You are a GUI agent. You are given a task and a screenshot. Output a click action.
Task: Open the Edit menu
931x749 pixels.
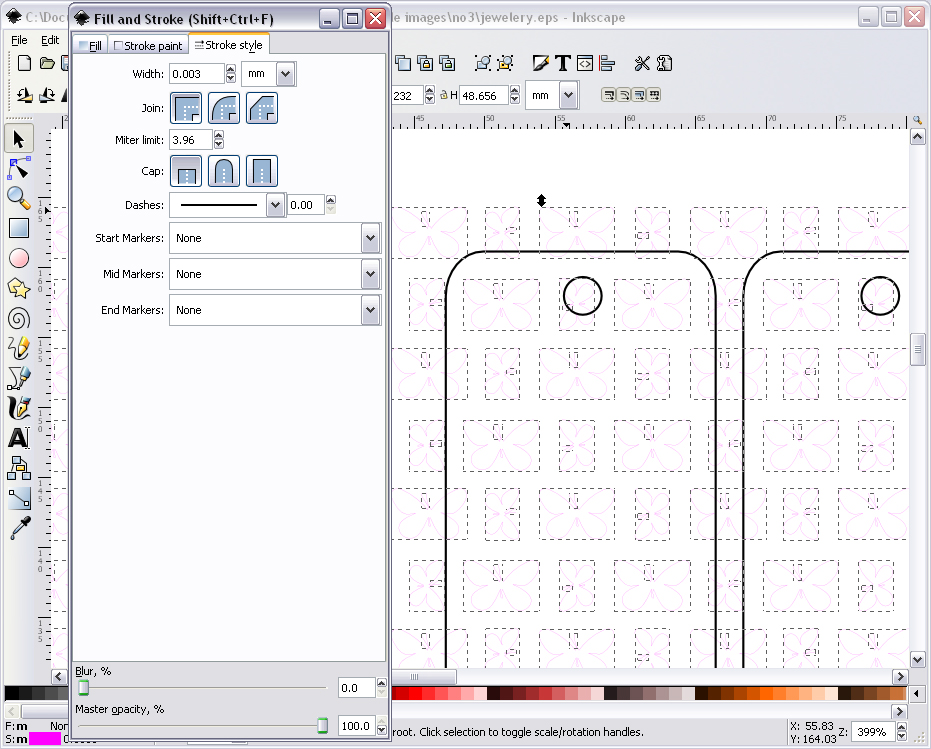click(50, 40)
